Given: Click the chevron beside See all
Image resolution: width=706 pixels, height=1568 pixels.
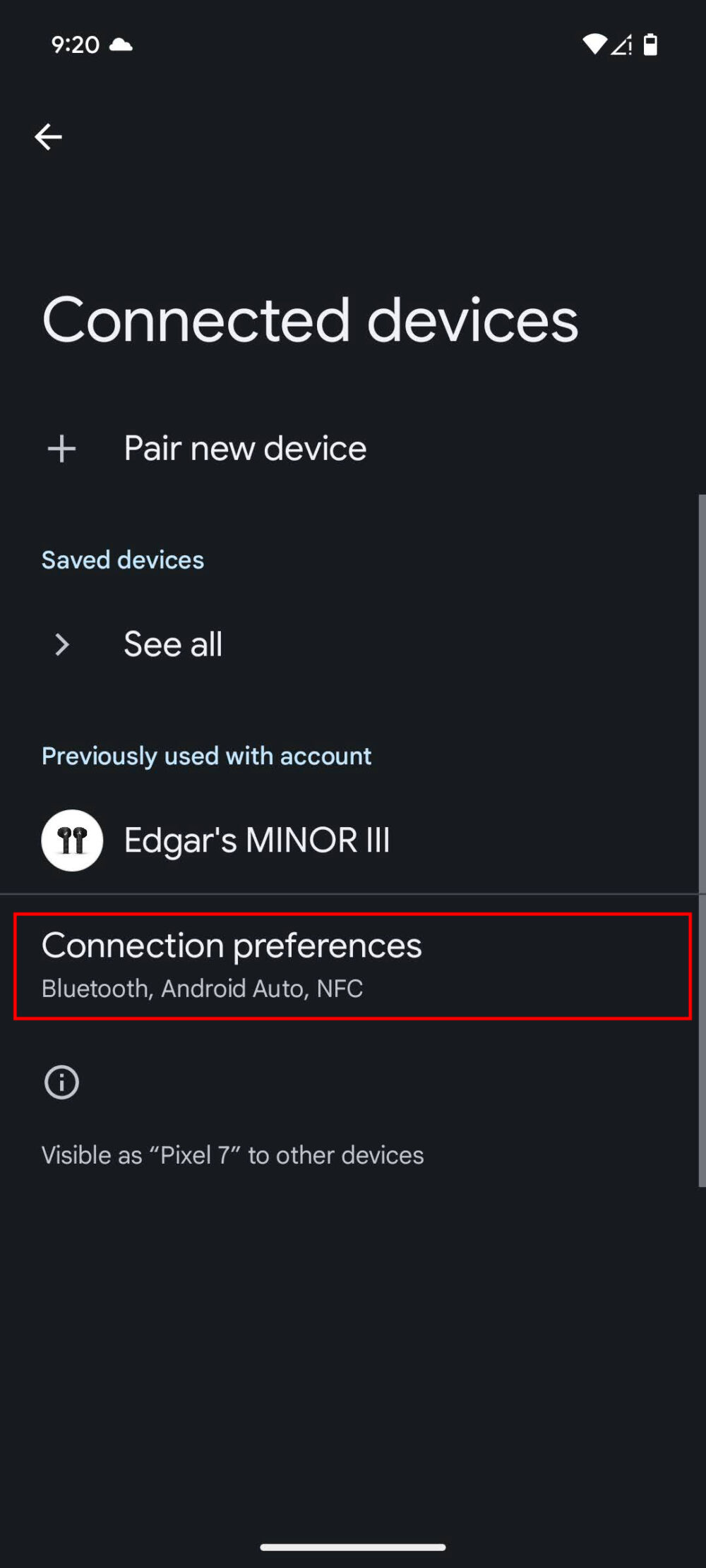Looking at the screenshot, I should (62, 644).
